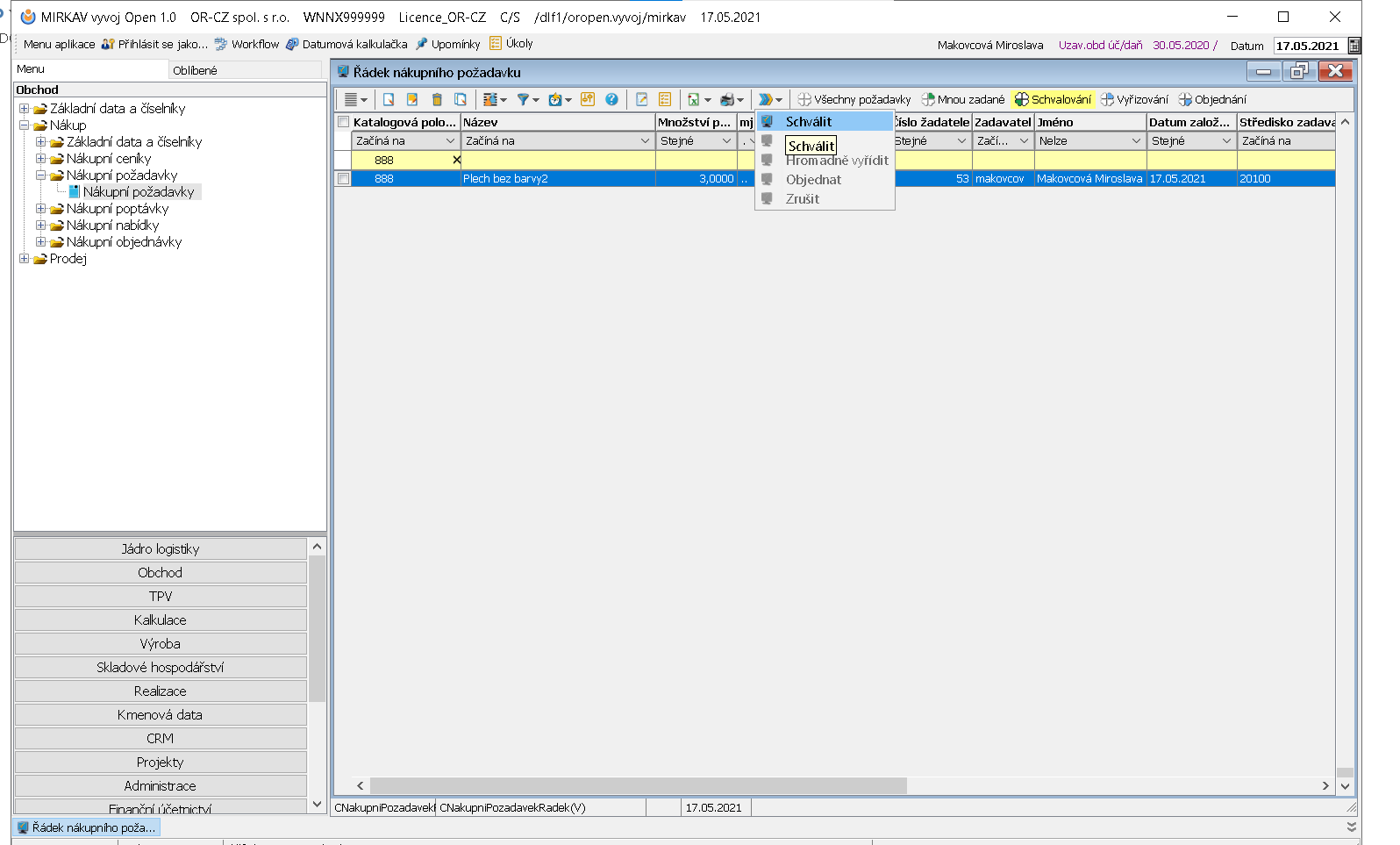
Task: Tick the checkbox for row 888
Action: pos(344,179)
